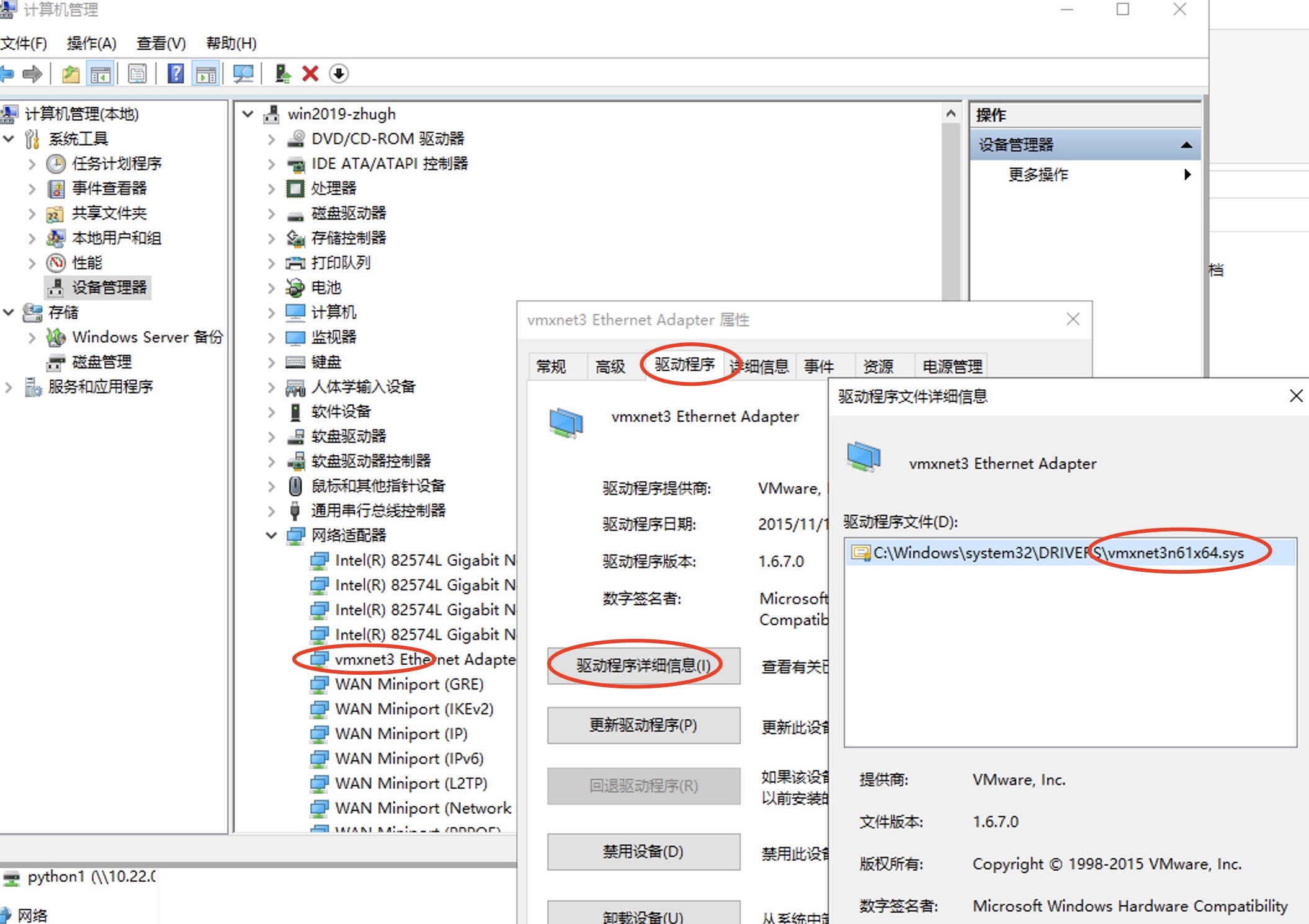Click the 禁用设备(D) button
Viewport: 1309px width, 924px height.
click(643, 852)
